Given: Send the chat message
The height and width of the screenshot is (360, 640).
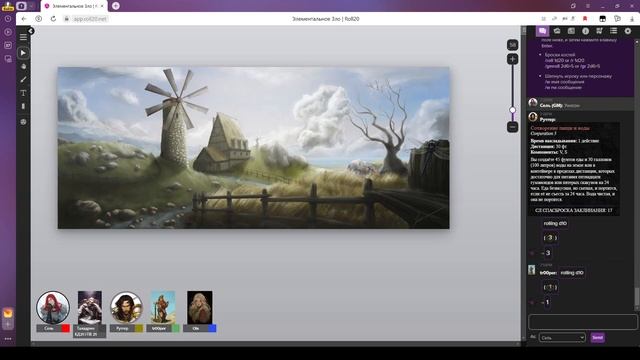Looking at the screenshot, I should [598, 338].
